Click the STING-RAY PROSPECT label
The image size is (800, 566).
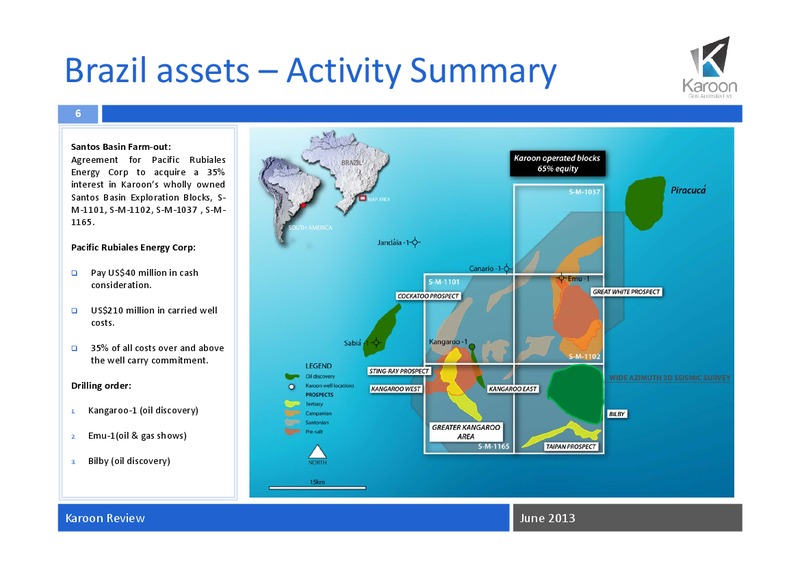coord(399,371)
